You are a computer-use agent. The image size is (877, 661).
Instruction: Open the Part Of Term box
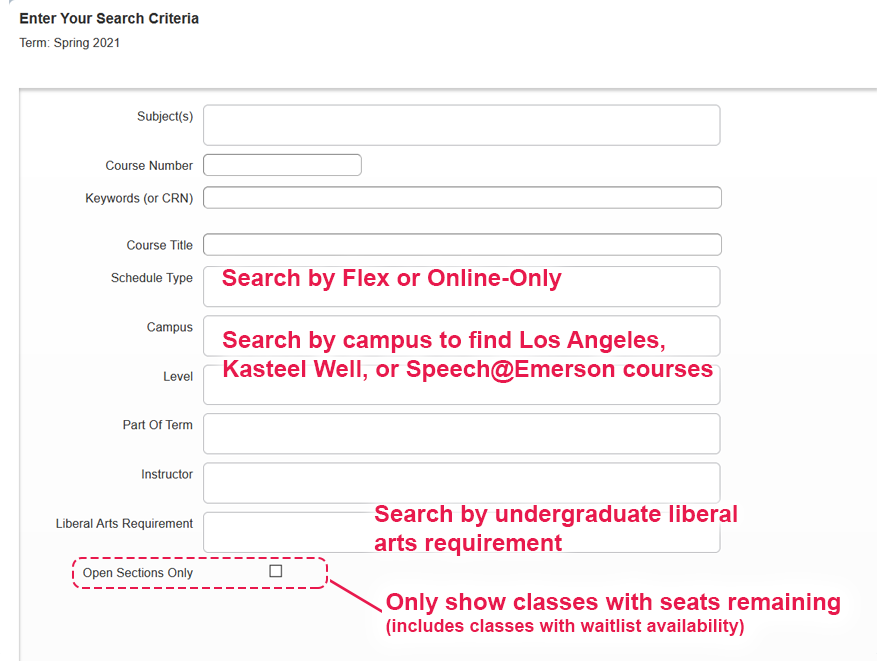(461, 434)
